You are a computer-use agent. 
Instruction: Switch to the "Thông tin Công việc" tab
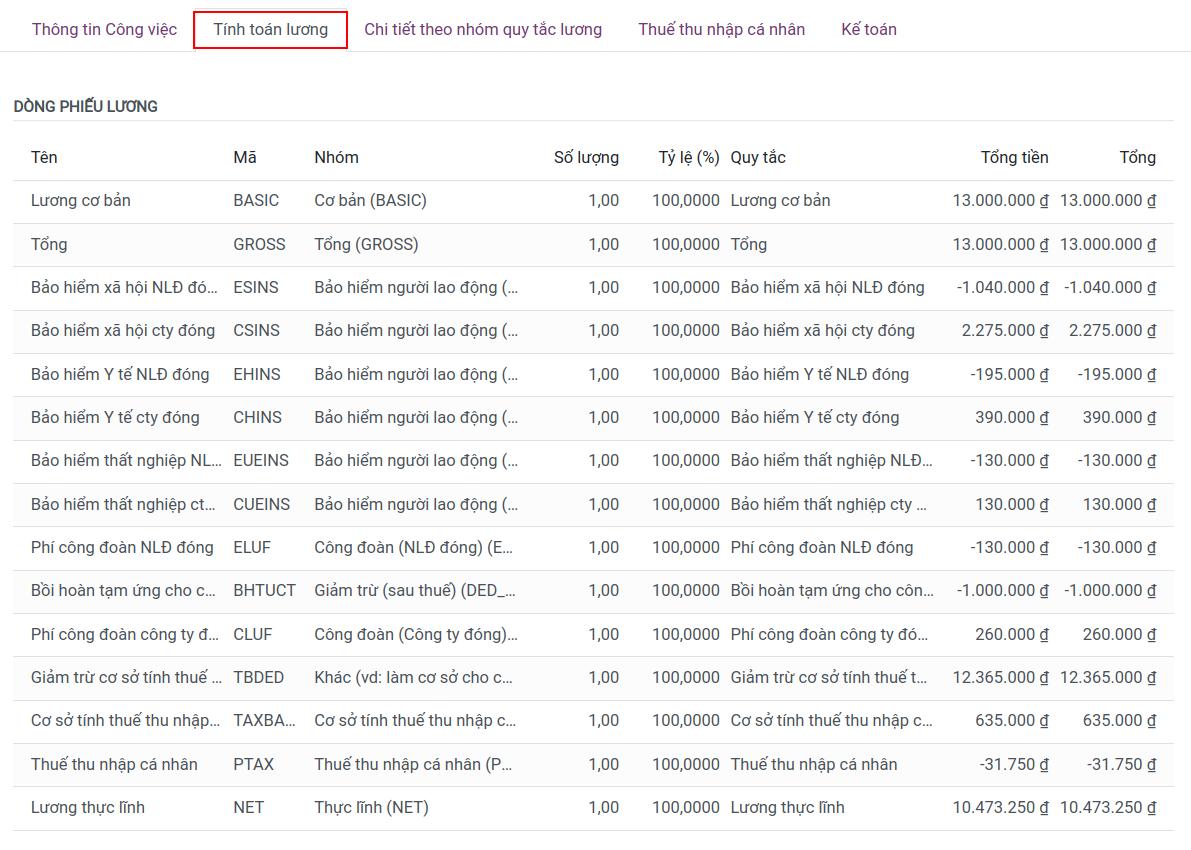(x=103, y=29)
